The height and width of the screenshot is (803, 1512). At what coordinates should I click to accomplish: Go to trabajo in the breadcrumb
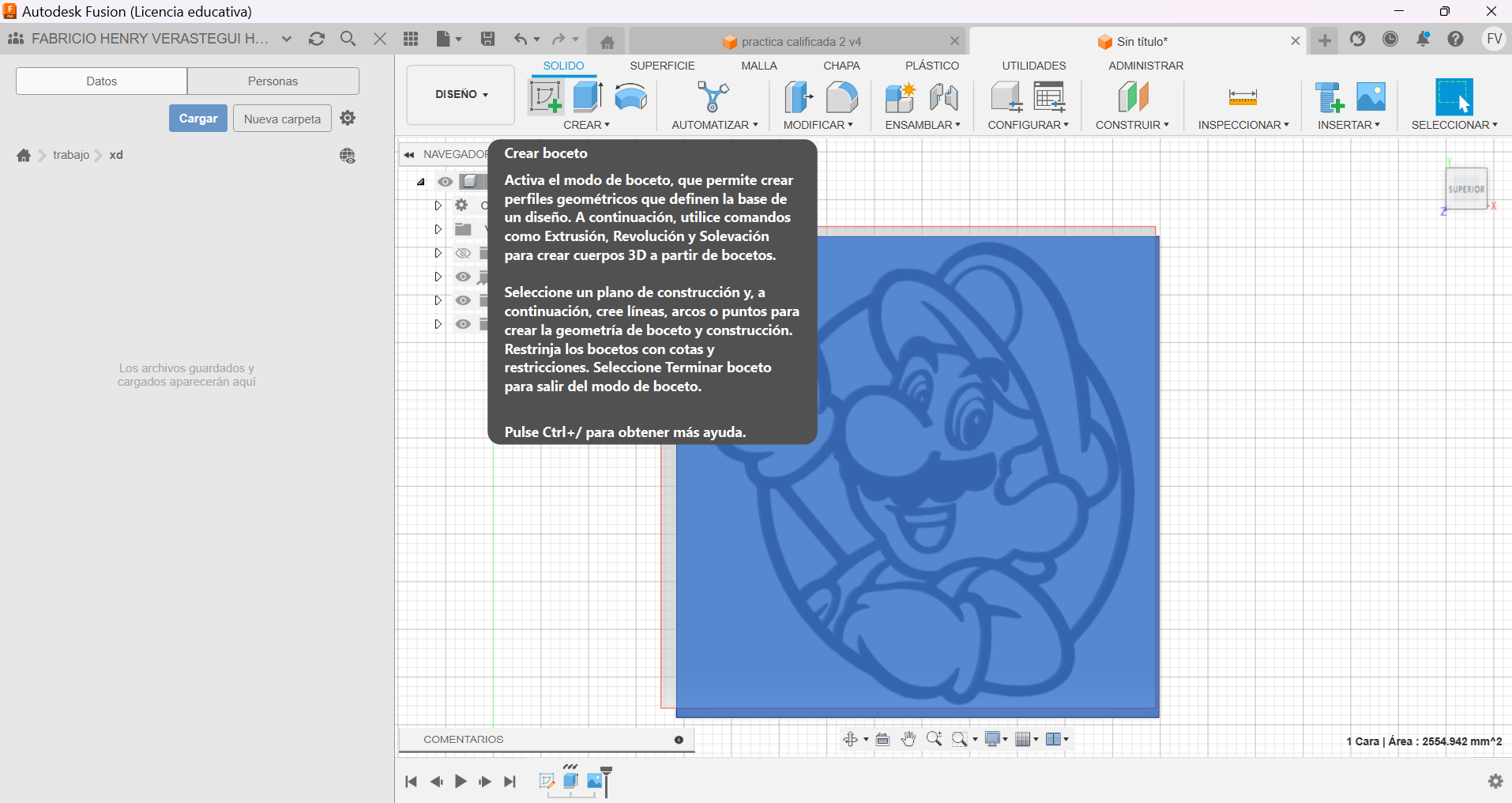pyautogui.click(x=71, y=155)
